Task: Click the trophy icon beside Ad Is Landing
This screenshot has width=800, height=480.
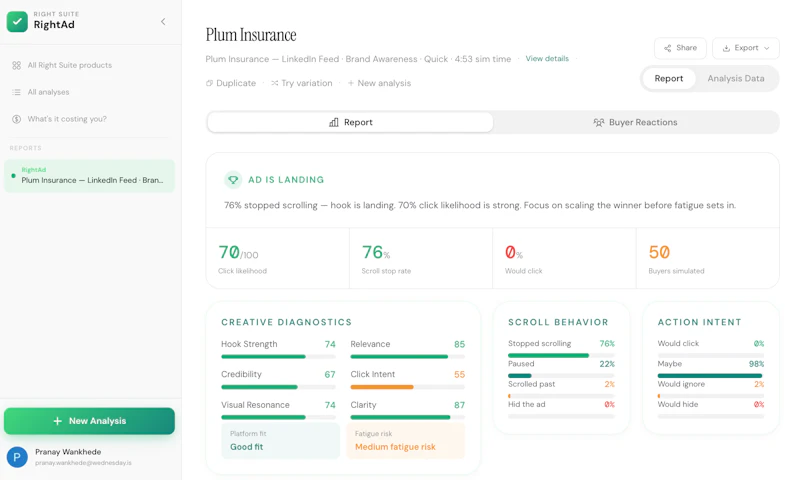Action: click(233, 180)
